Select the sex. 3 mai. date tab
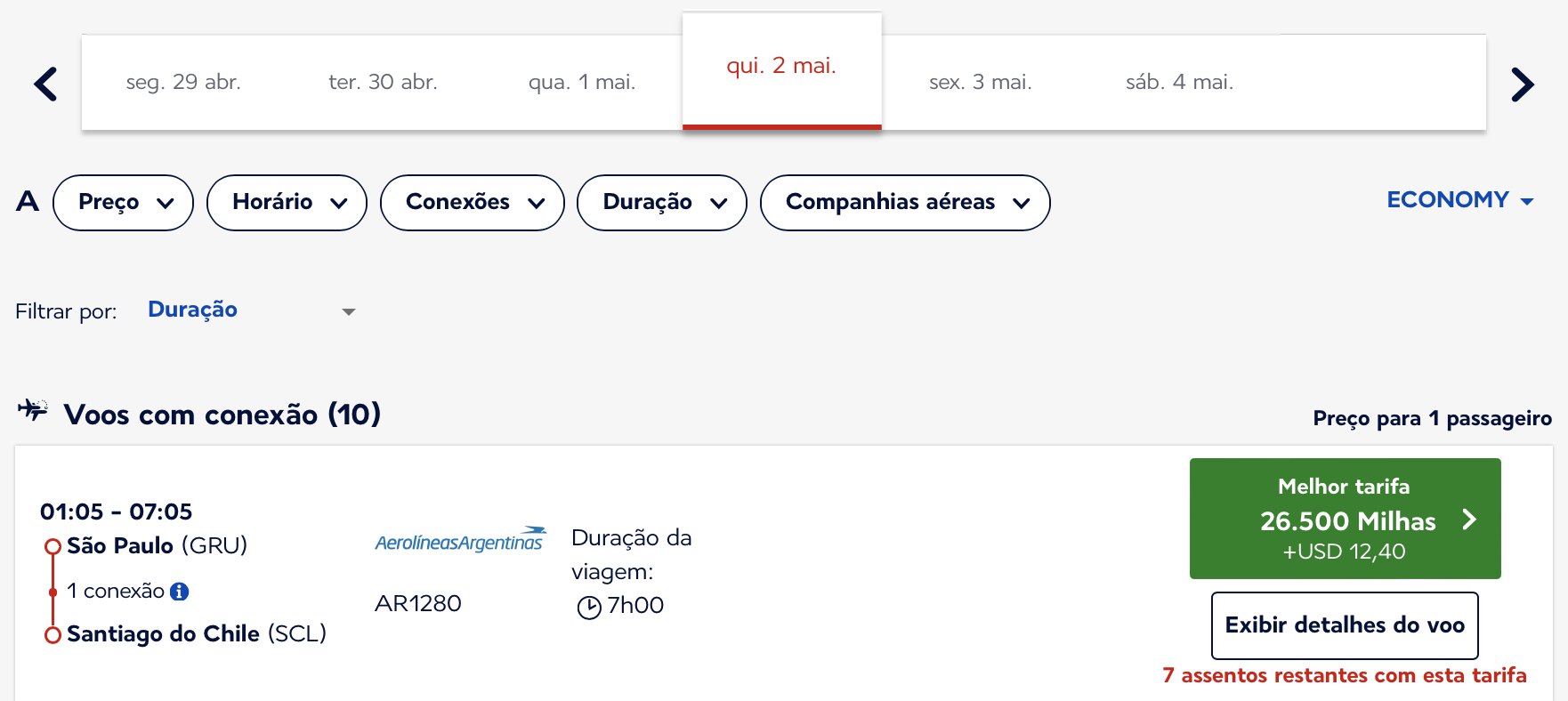1568x701 pixels. (x=981, y=83)
